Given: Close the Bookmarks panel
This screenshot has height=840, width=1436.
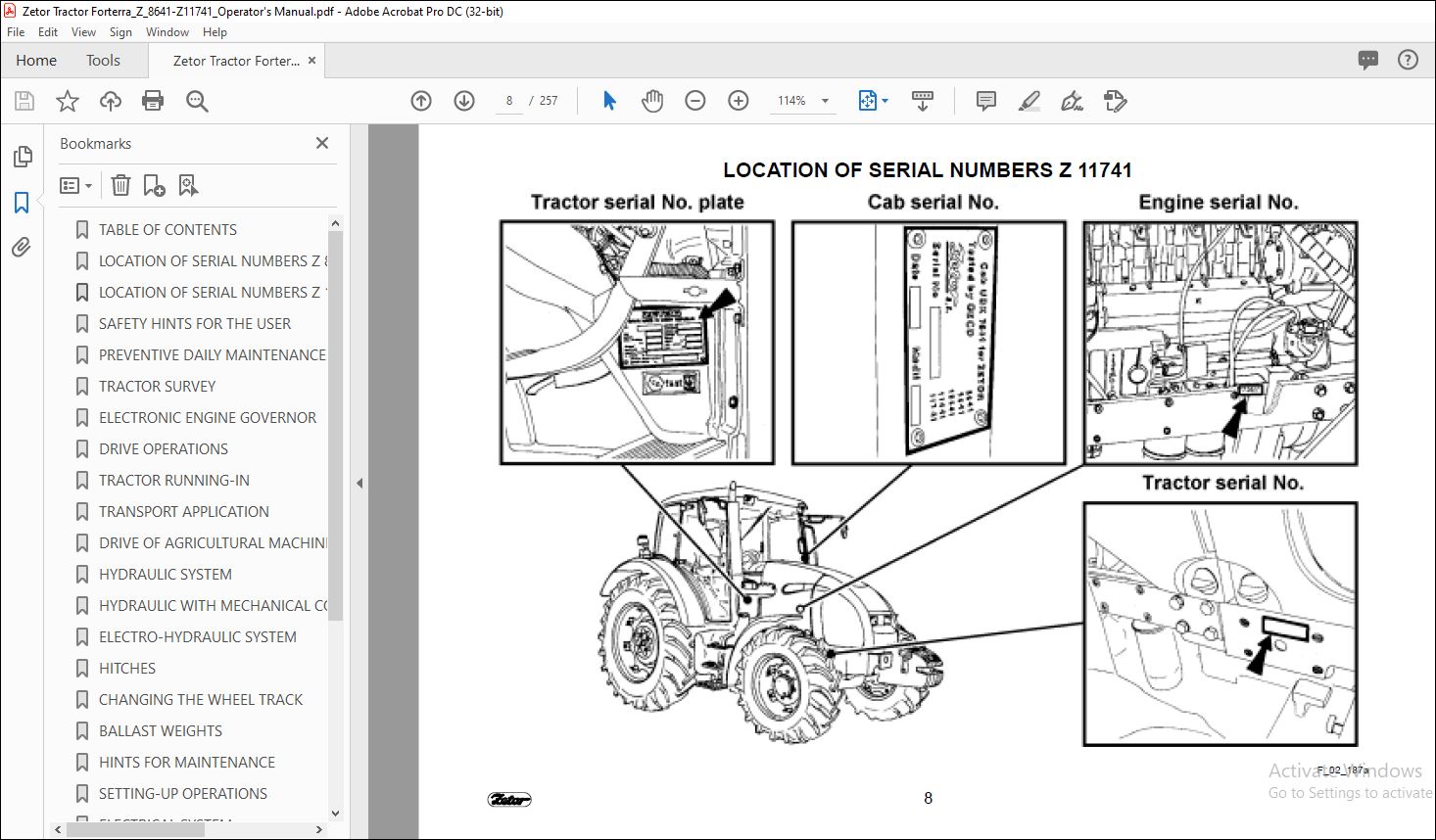Looking at the screenshot, I should (x=322, y=143).
